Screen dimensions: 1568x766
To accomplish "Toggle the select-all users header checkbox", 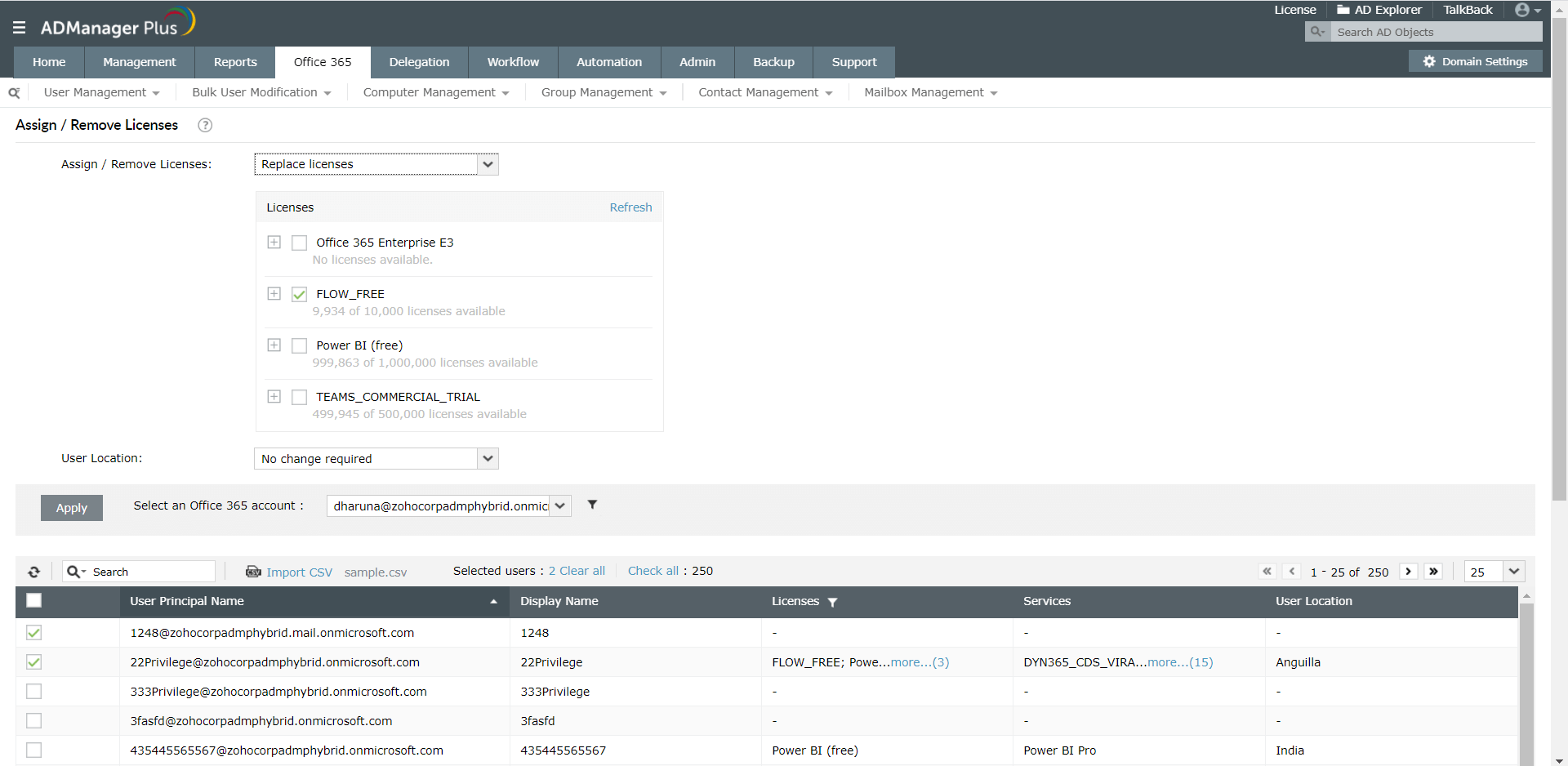I will point(33,600).
